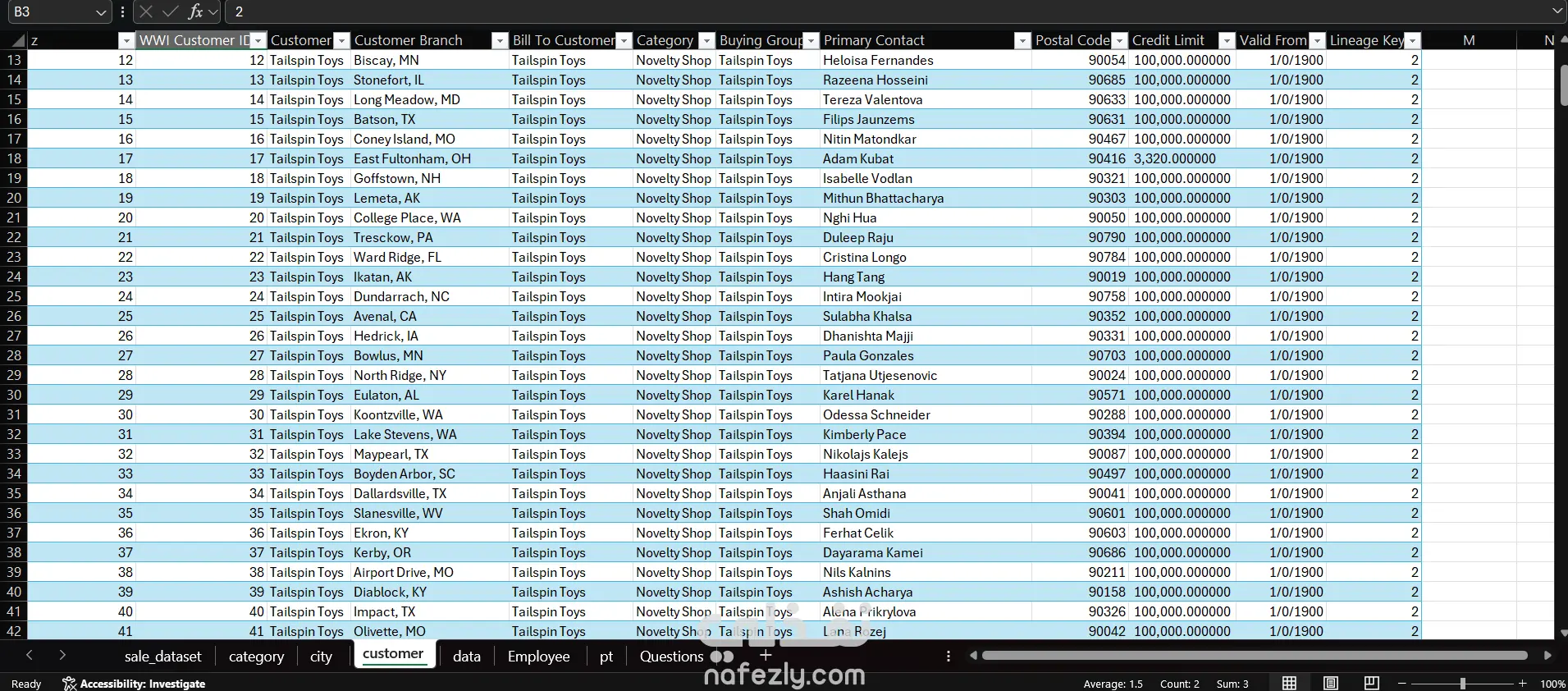Expand the formula bar chevron
The width and height of the screenshot is (1568, 691).
[1557, 11]
